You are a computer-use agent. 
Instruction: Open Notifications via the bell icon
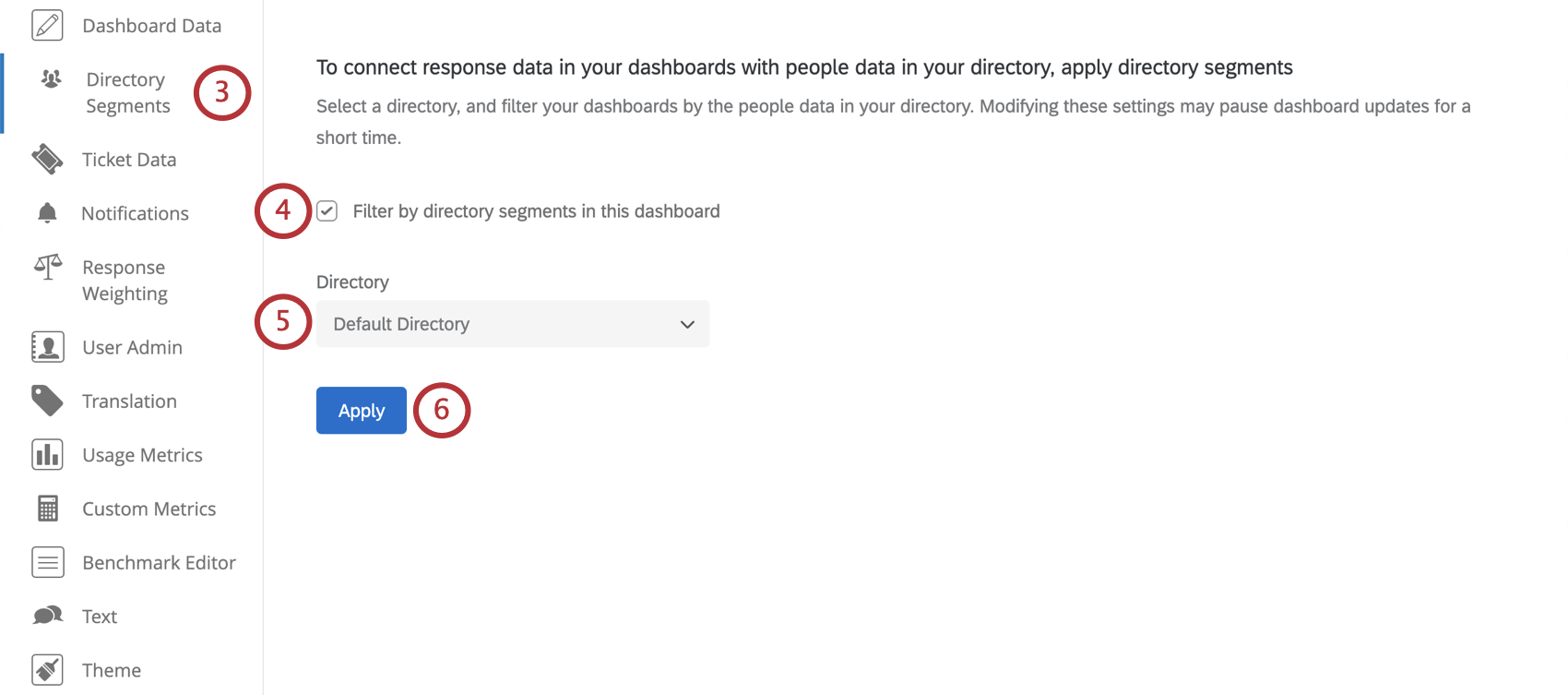tap(47, 213)
